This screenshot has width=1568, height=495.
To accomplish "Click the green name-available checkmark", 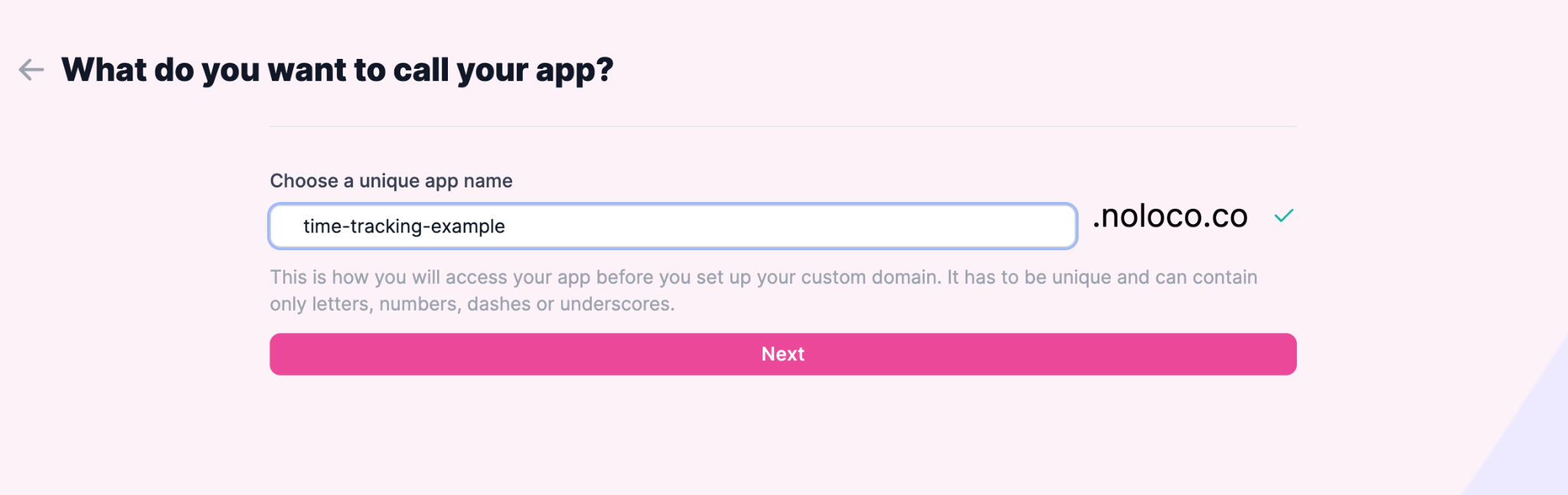I will pos(1284,216).
